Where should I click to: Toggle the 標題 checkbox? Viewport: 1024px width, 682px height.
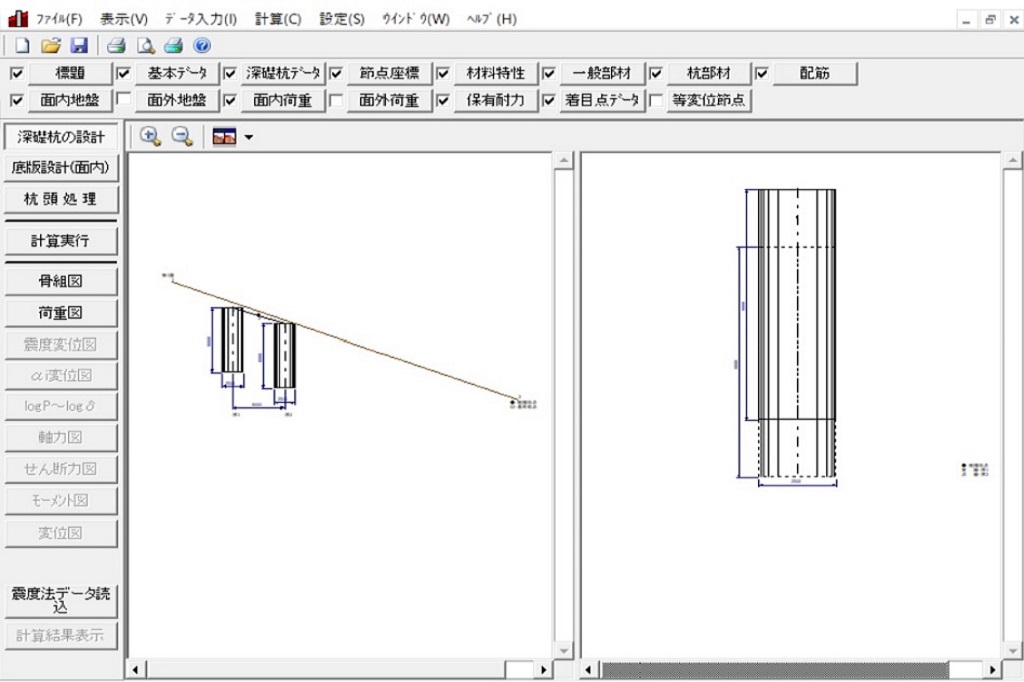(x=17, y=73)
